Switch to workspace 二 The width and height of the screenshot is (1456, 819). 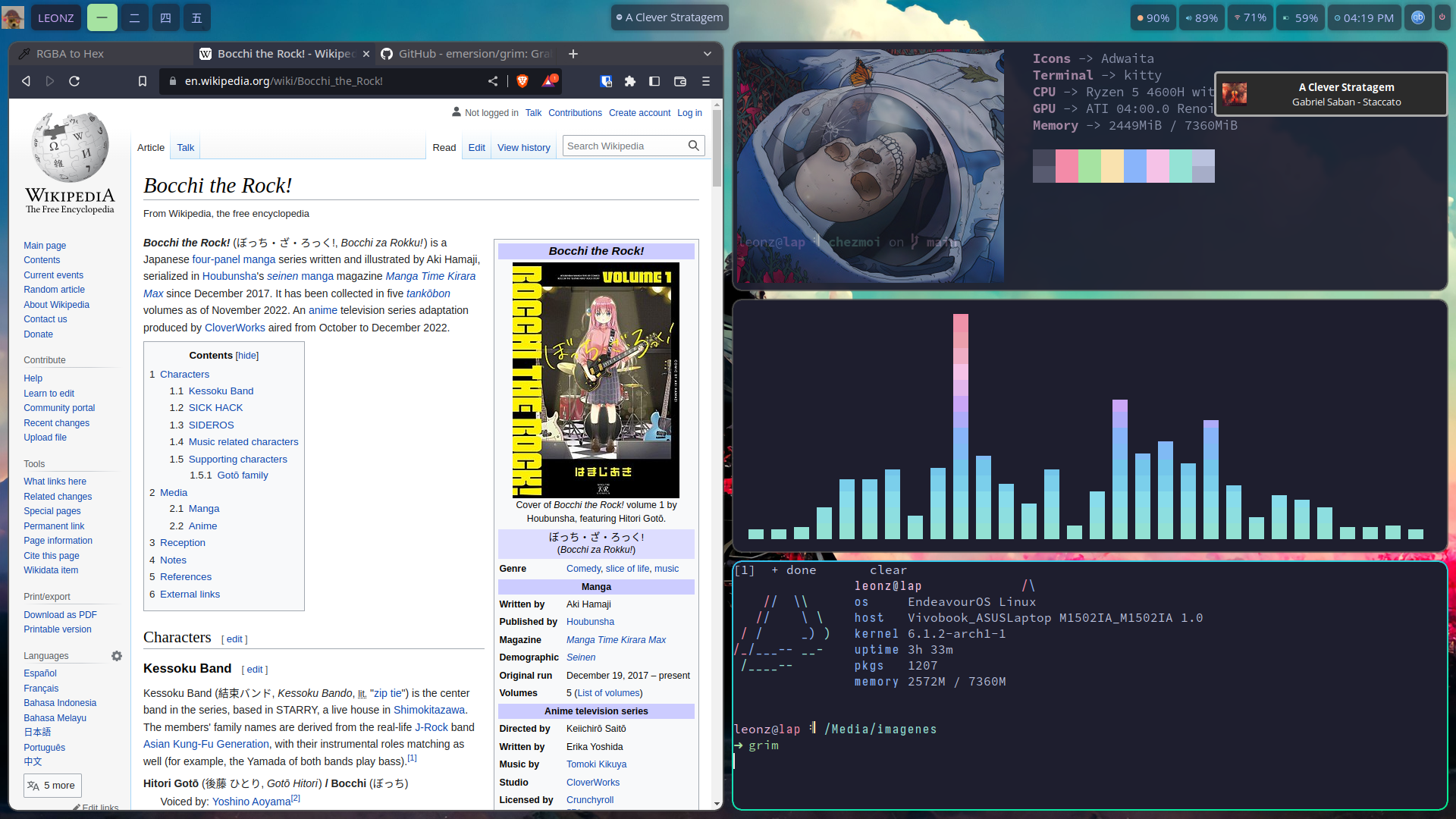coord(134,17)
